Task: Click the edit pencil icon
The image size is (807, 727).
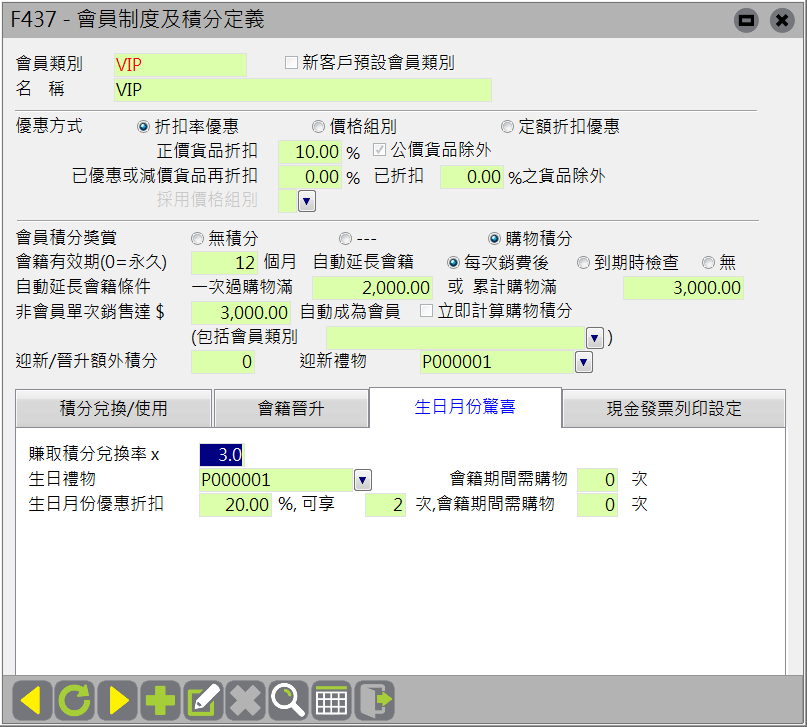Action: tap(203, 700)
